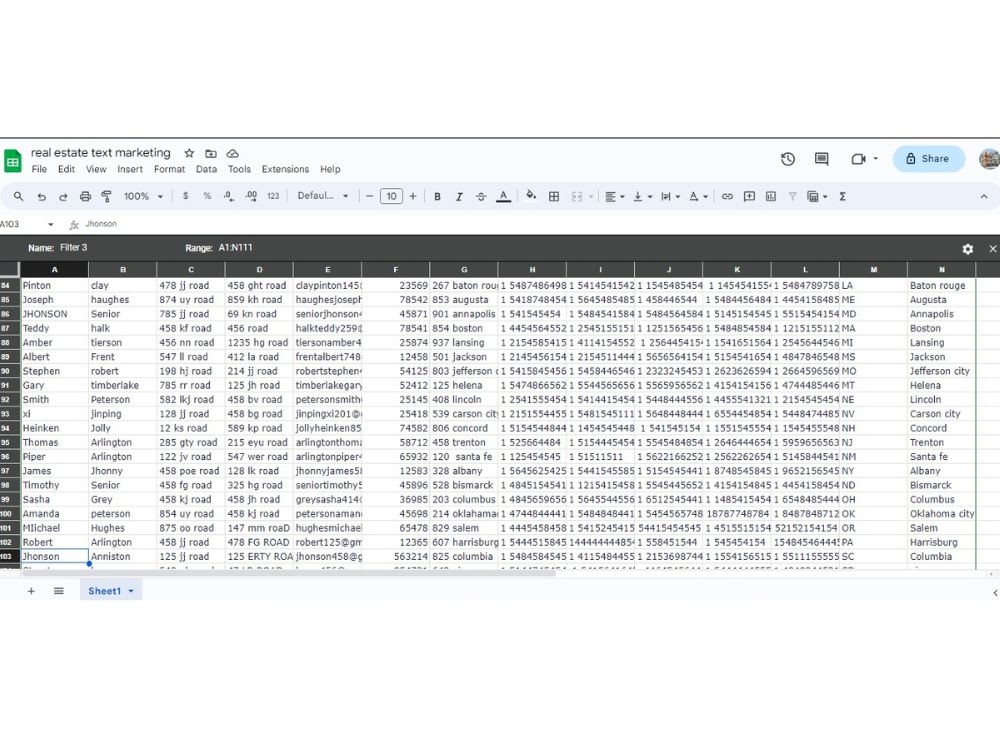
Task: Open the functions sigma menu
Action: click(842, 196)
